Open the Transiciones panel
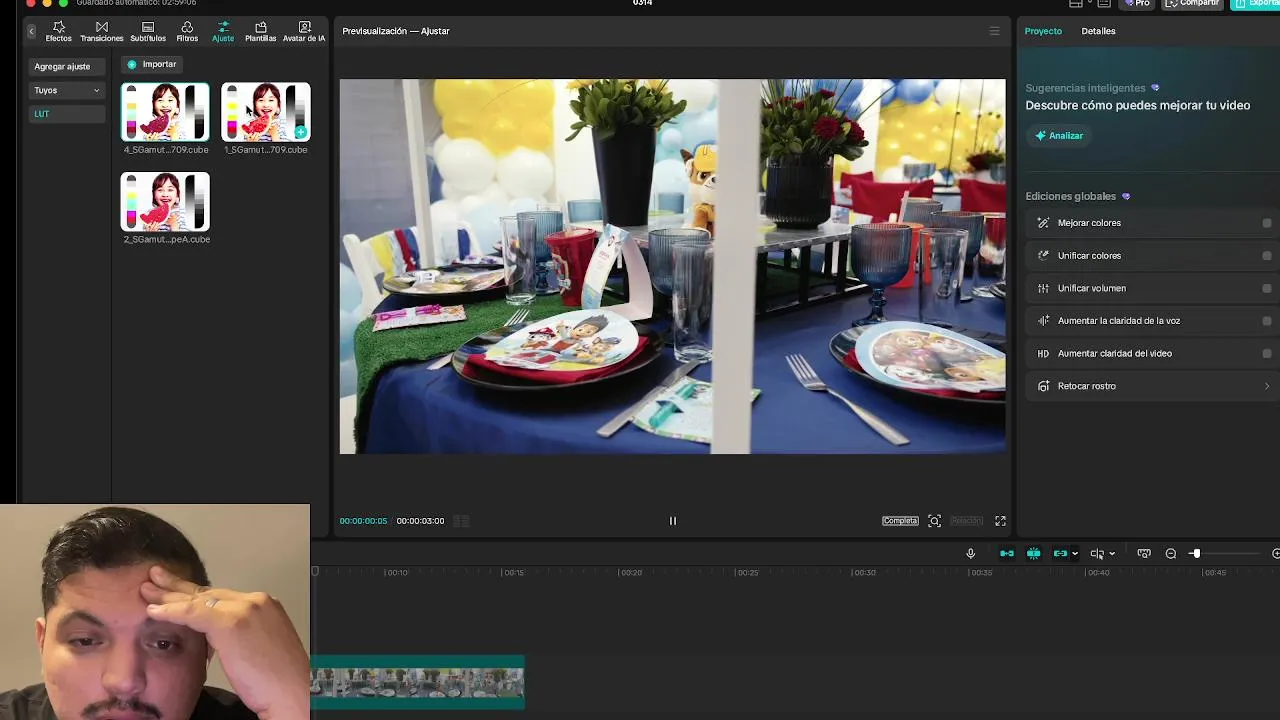Image resolution: width=1280 pixels, height=720 pixels. point(101,31)
